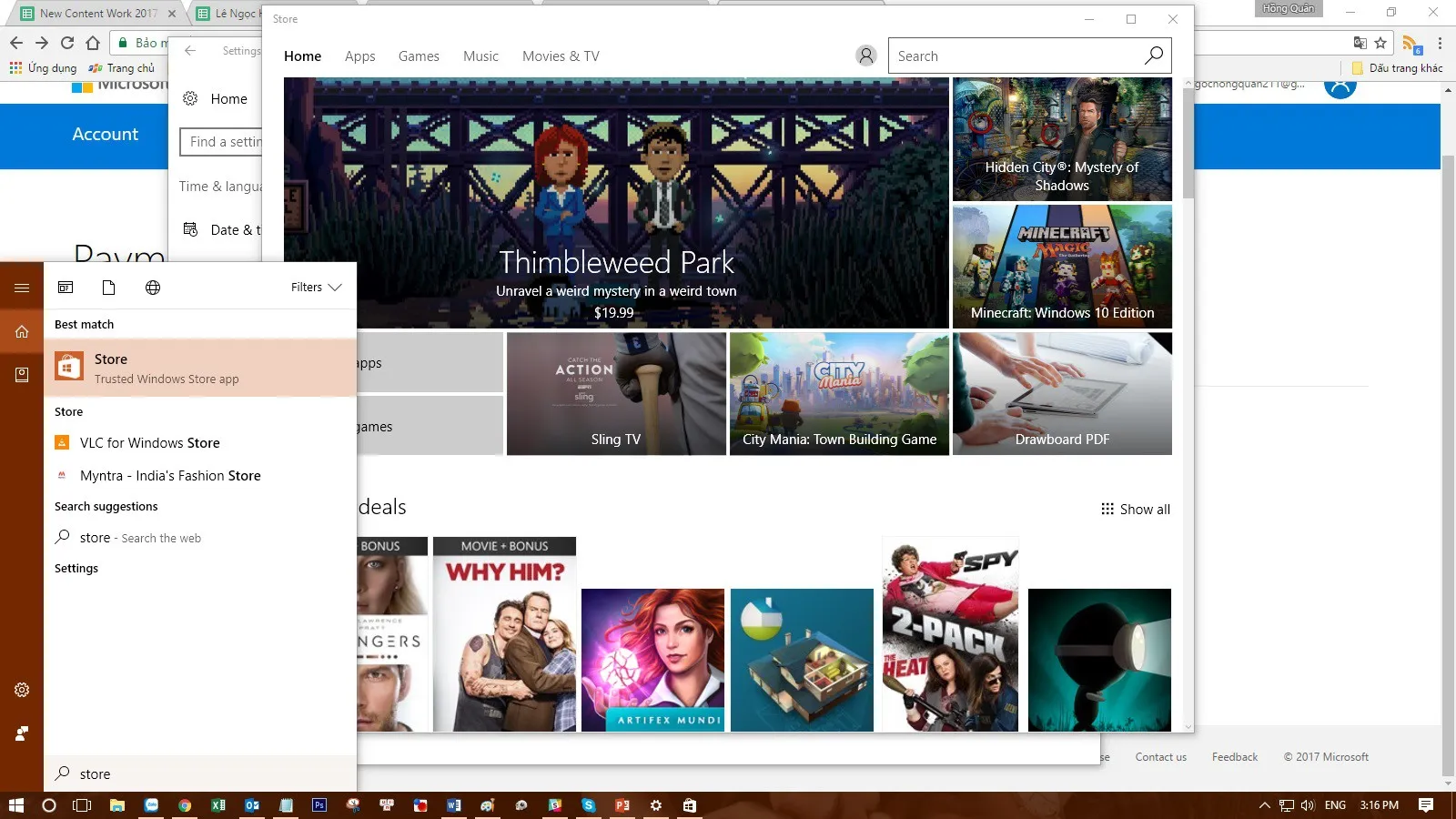Open the Thimbleweed Park featured banner

(616, 202)
